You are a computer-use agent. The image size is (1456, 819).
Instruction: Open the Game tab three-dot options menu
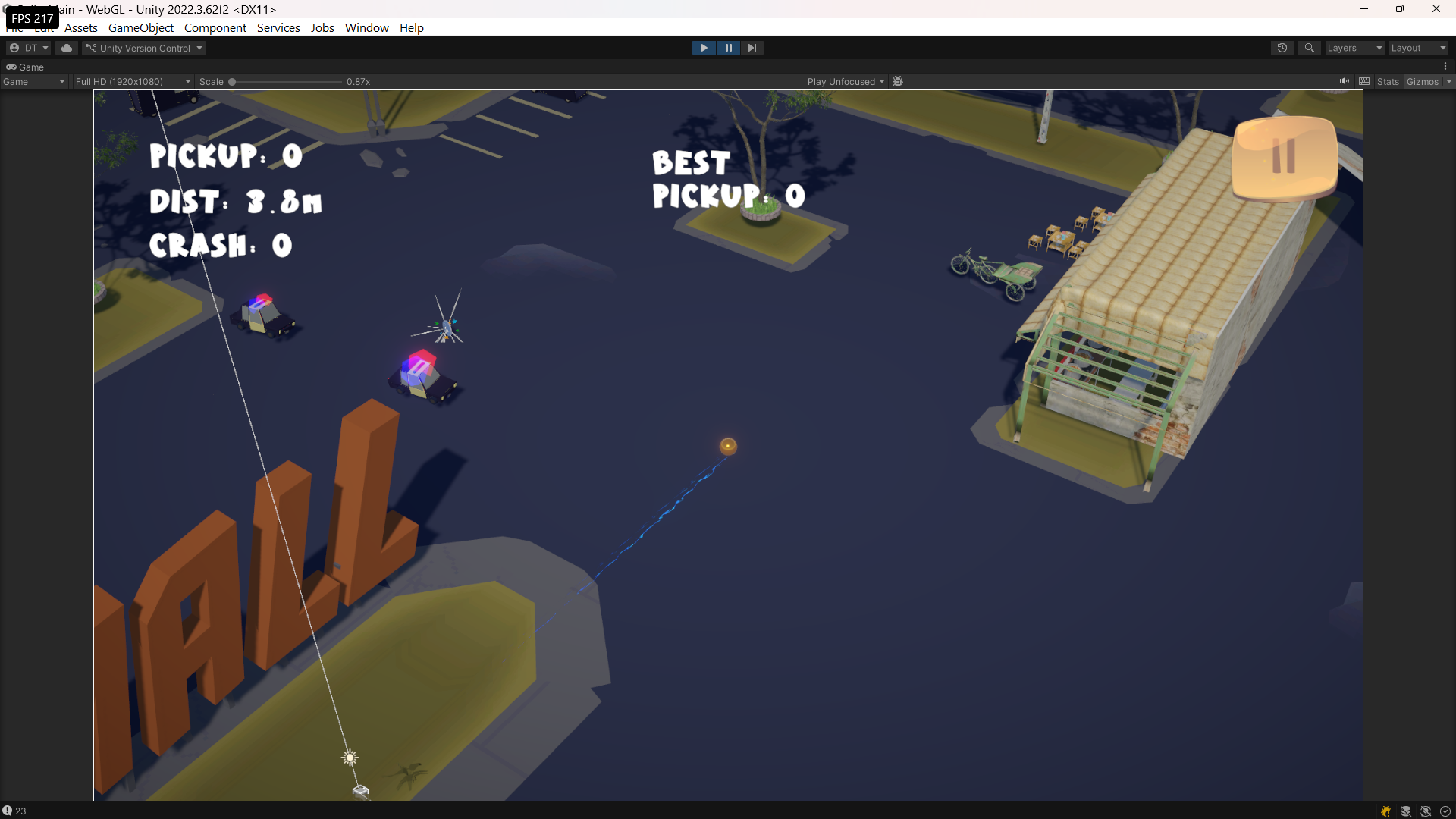pyautogui.click(x=1445, y=67)
